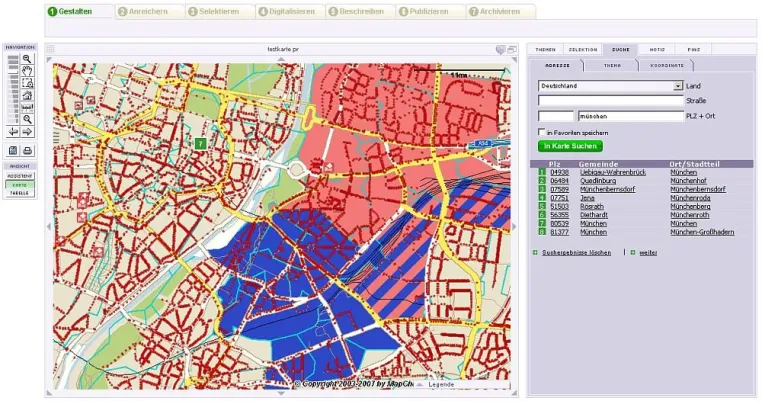762x401 pixels.
Task: Open Ort link Münchenbernsdorf
Action: click(698, 190)
